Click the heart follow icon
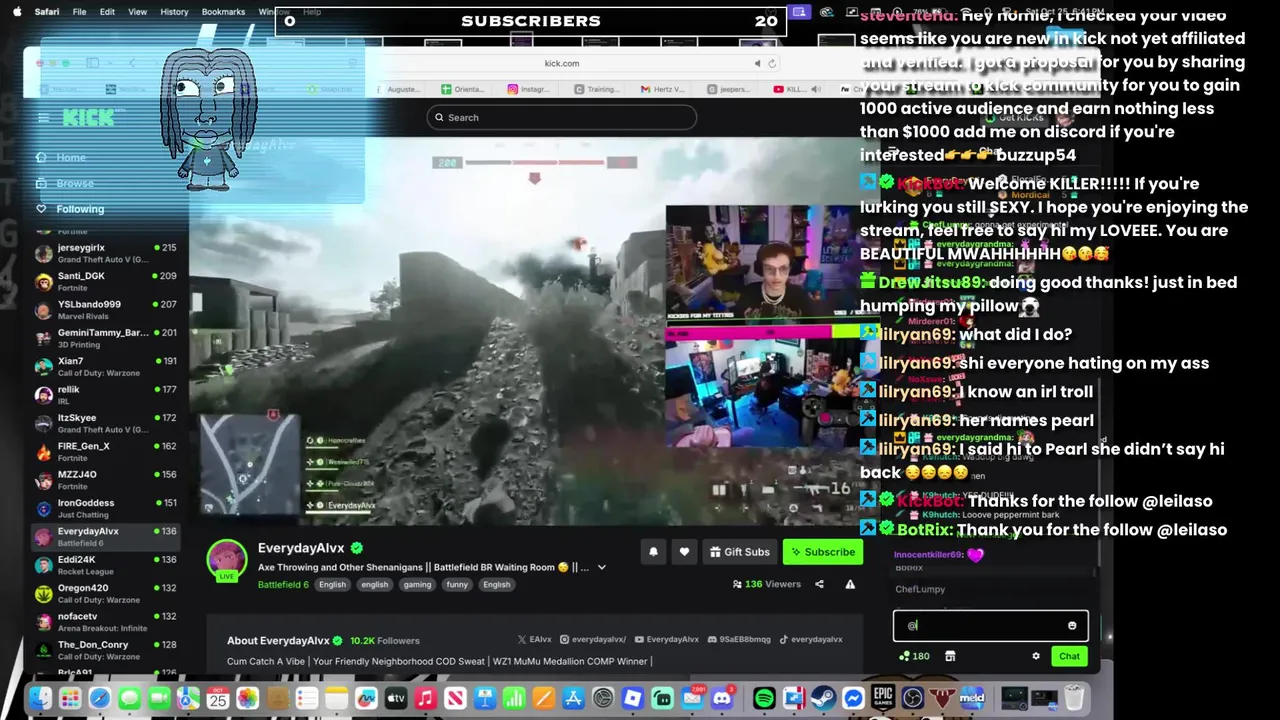This screenshot has height=720, width=1280. [684, 551]
